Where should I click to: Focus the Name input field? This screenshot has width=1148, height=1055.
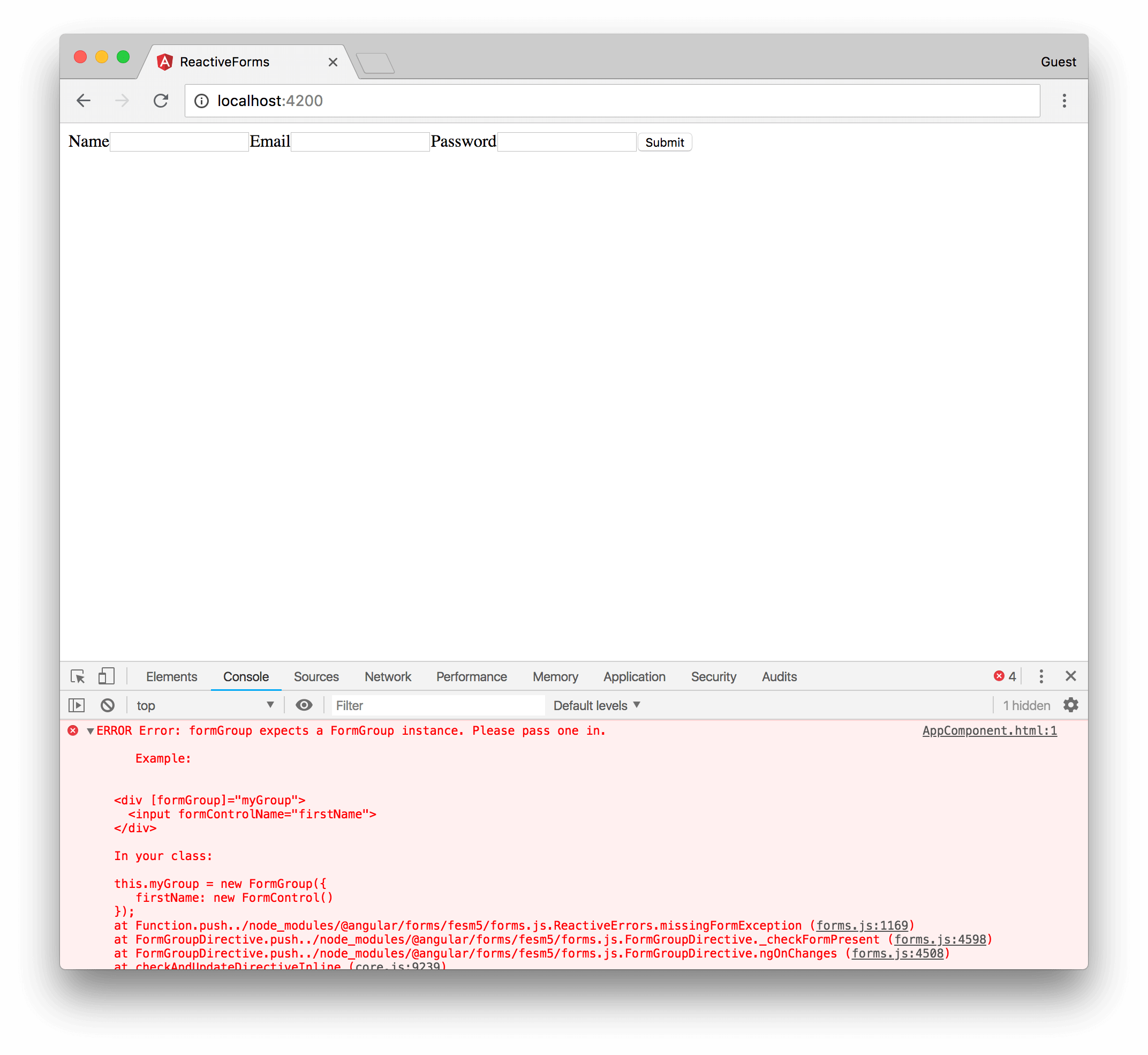[x=179, y=141]
